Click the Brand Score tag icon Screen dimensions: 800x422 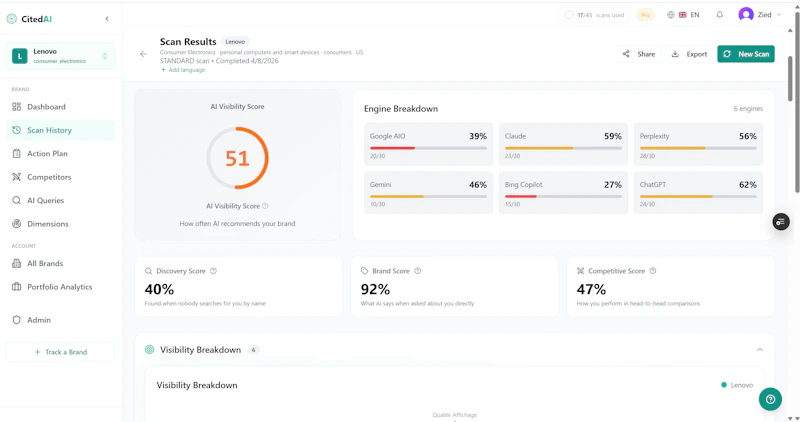[x=364, y=271]
